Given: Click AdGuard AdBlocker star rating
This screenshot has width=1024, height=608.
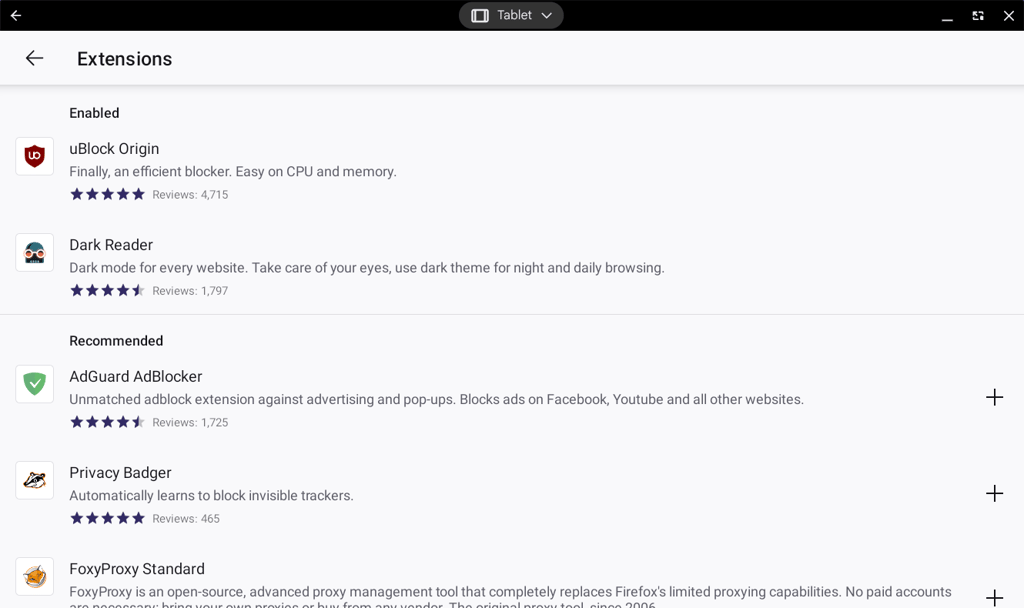Looking at the screenshot, I should tap(107, 422).
